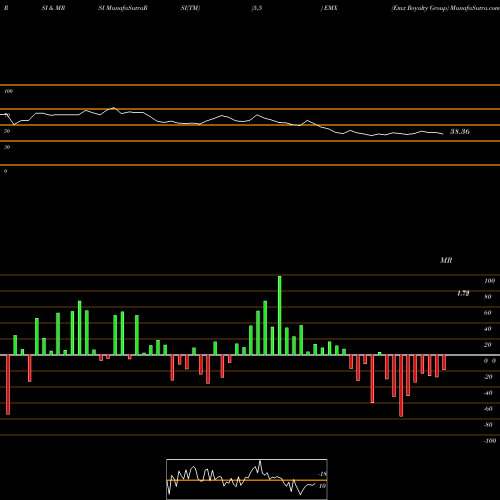Click the 'SI(TM)' header text
Screen dimensions: 500x500
click(190, 8)
